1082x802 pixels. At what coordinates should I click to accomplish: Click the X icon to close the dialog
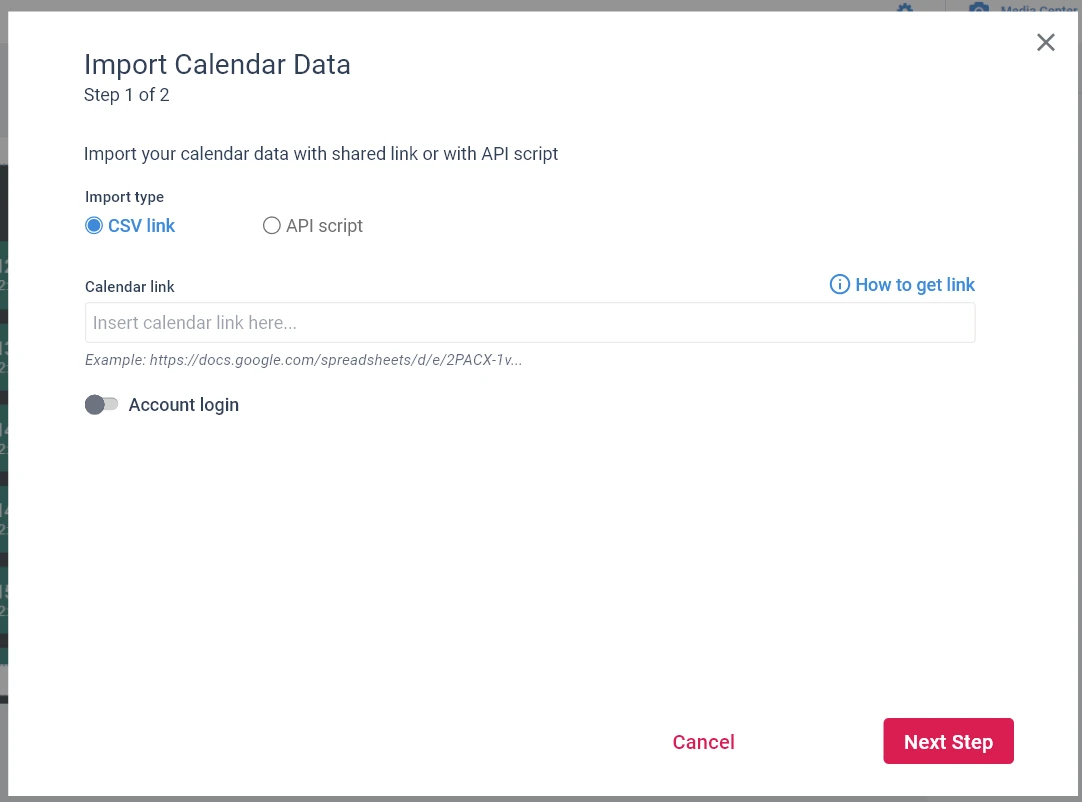point(1046,42)
